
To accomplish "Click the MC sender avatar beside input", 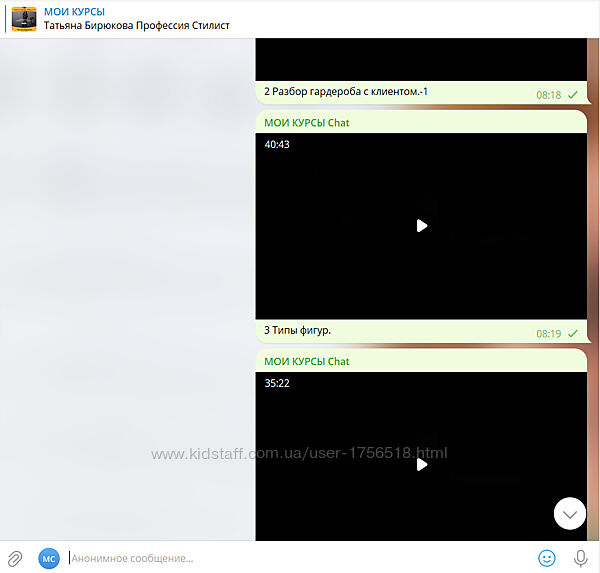I will [49, 558].
